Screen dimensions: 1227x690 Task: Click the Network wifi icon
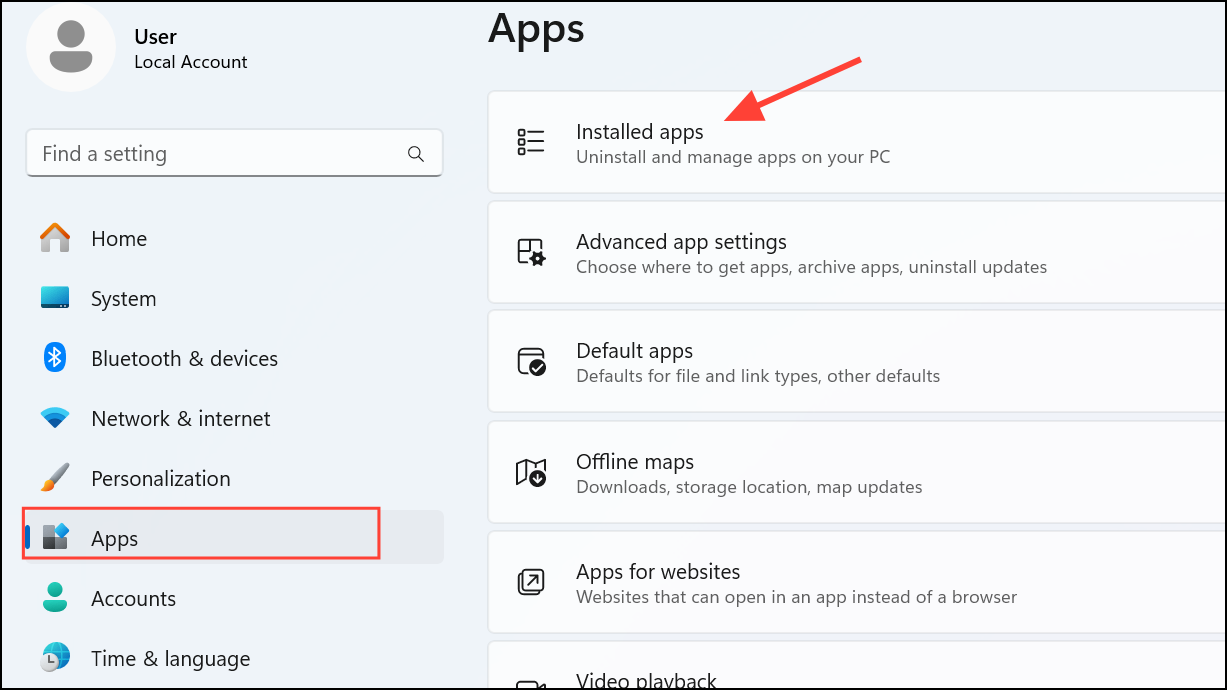[55, 418]
